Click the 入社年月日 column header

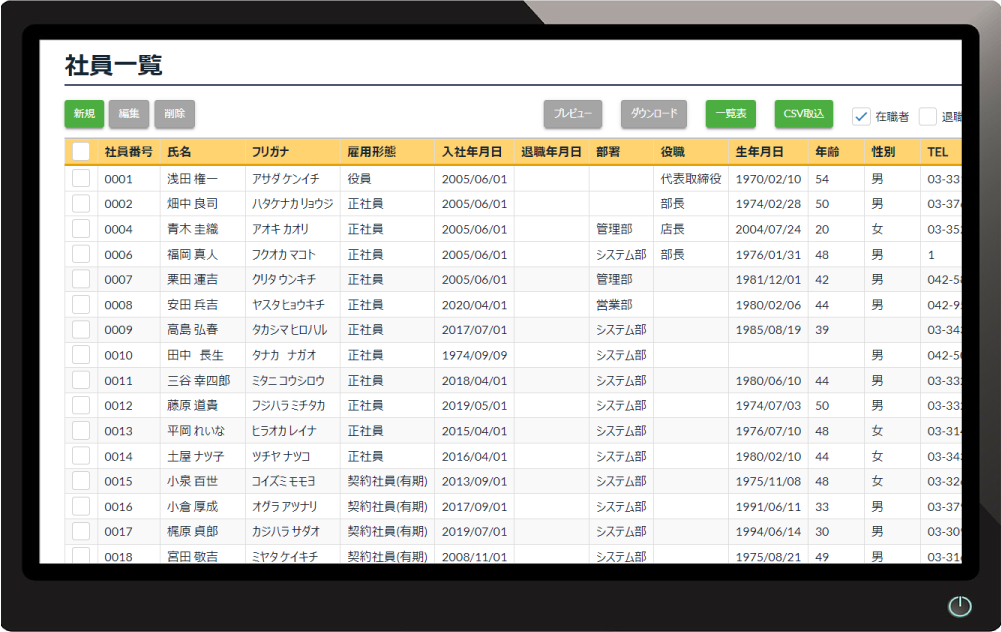[472, 152]
